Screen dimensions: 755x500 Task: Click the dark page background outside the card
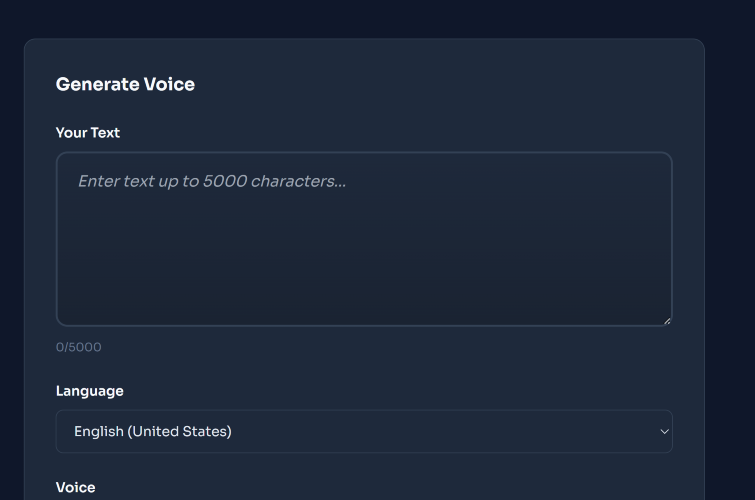tap(730, 250)
